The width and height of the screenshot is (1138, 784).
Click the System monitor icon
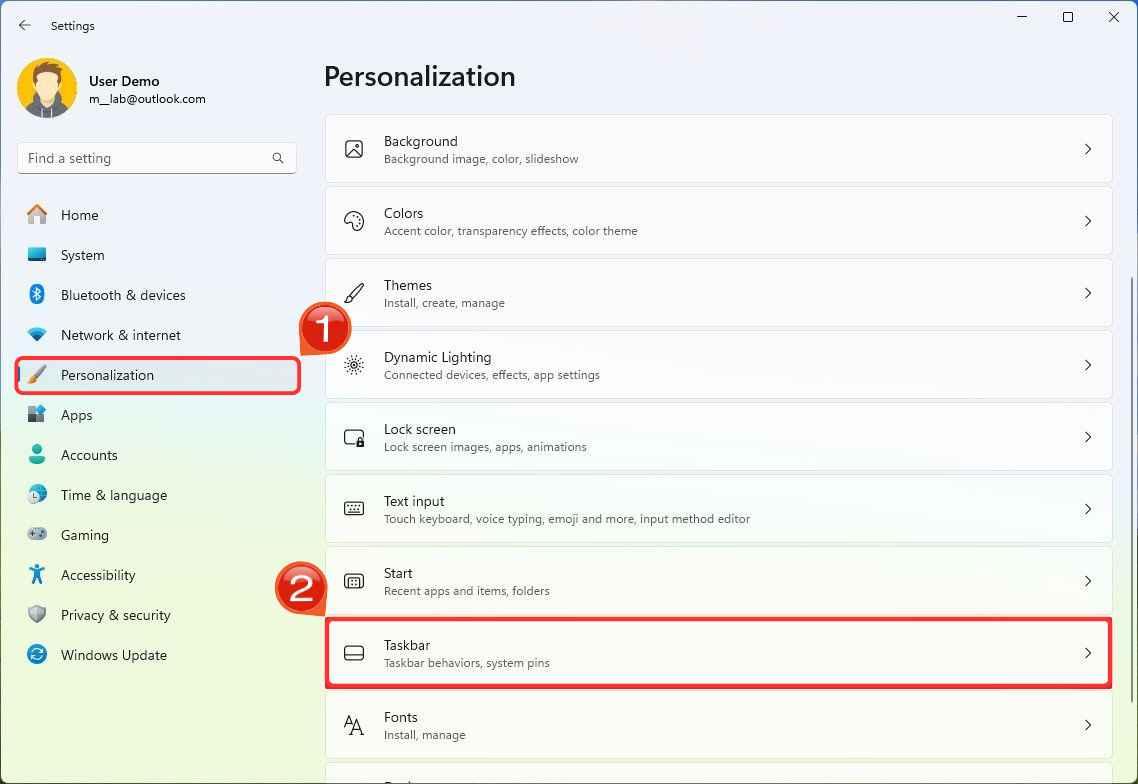tap(37, 255)
